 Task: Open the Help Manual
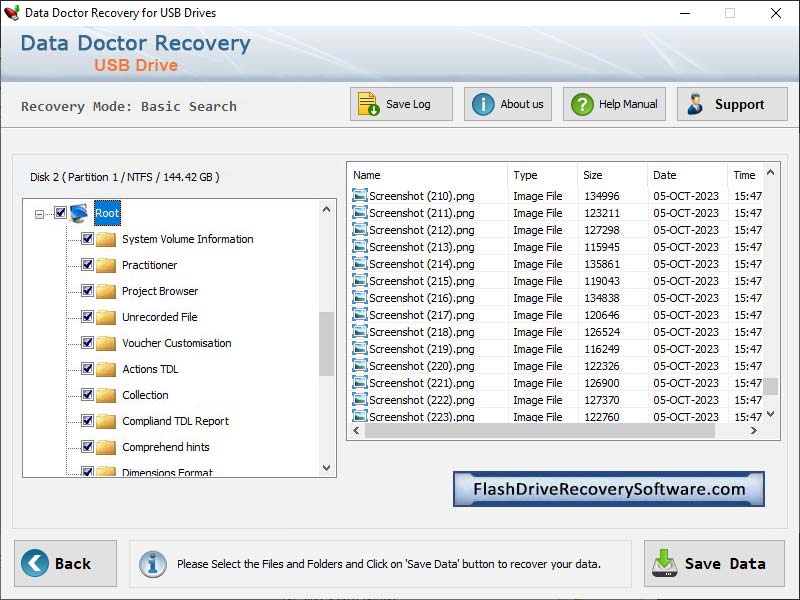[613, 103]
